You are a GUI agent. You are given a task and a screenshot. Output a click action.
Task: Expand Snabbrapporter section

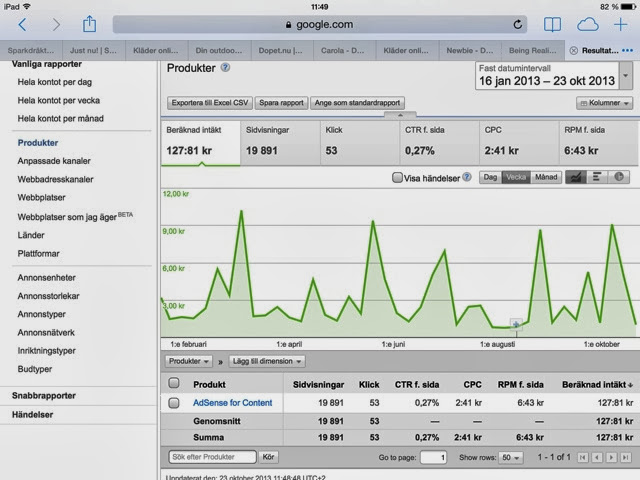[x=44, y=396]
